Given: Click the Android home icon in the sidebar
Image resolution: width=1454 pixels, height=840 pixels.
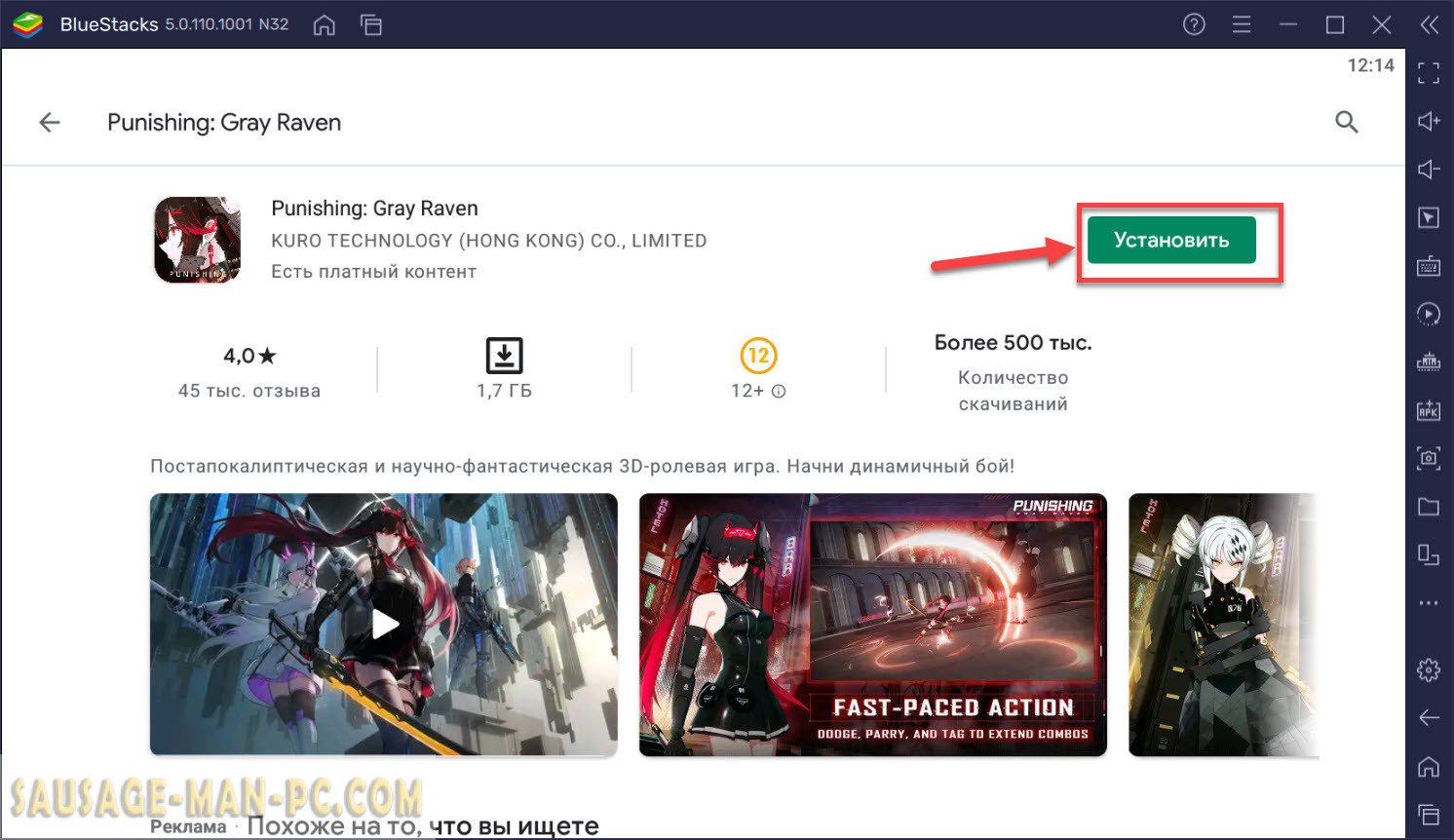Looking at the screenshot, I should 1429,767.
